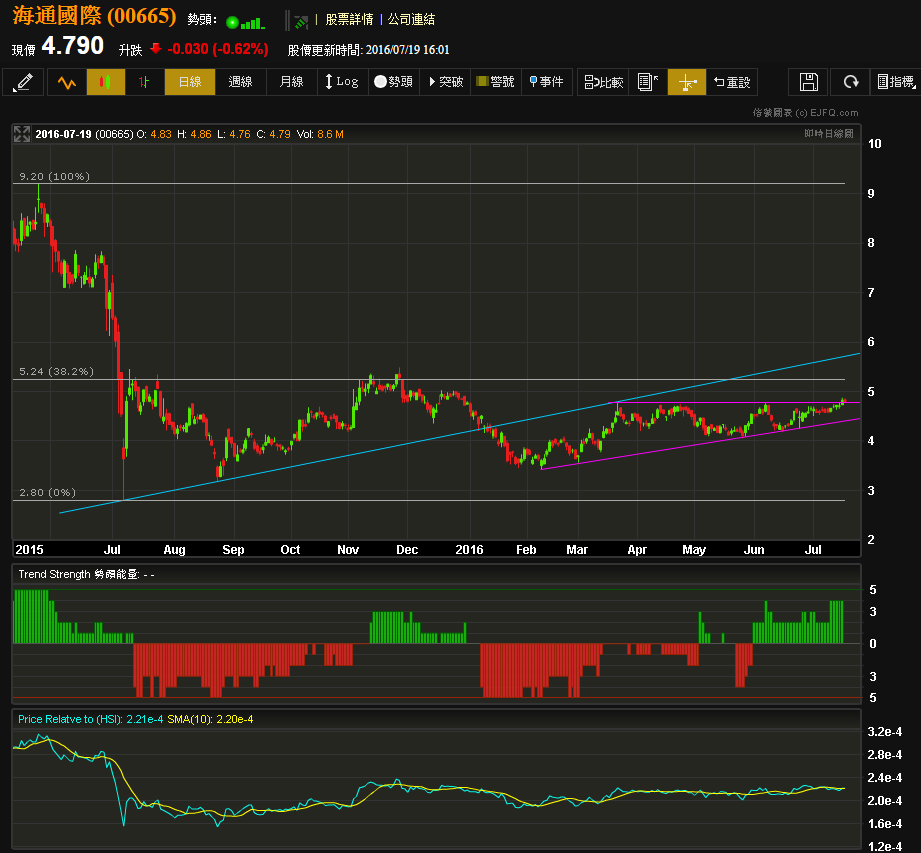The width and height of the screenshot is (921, 853).
Task: Click the current price 4.790
Action: (x=72, y=46)
